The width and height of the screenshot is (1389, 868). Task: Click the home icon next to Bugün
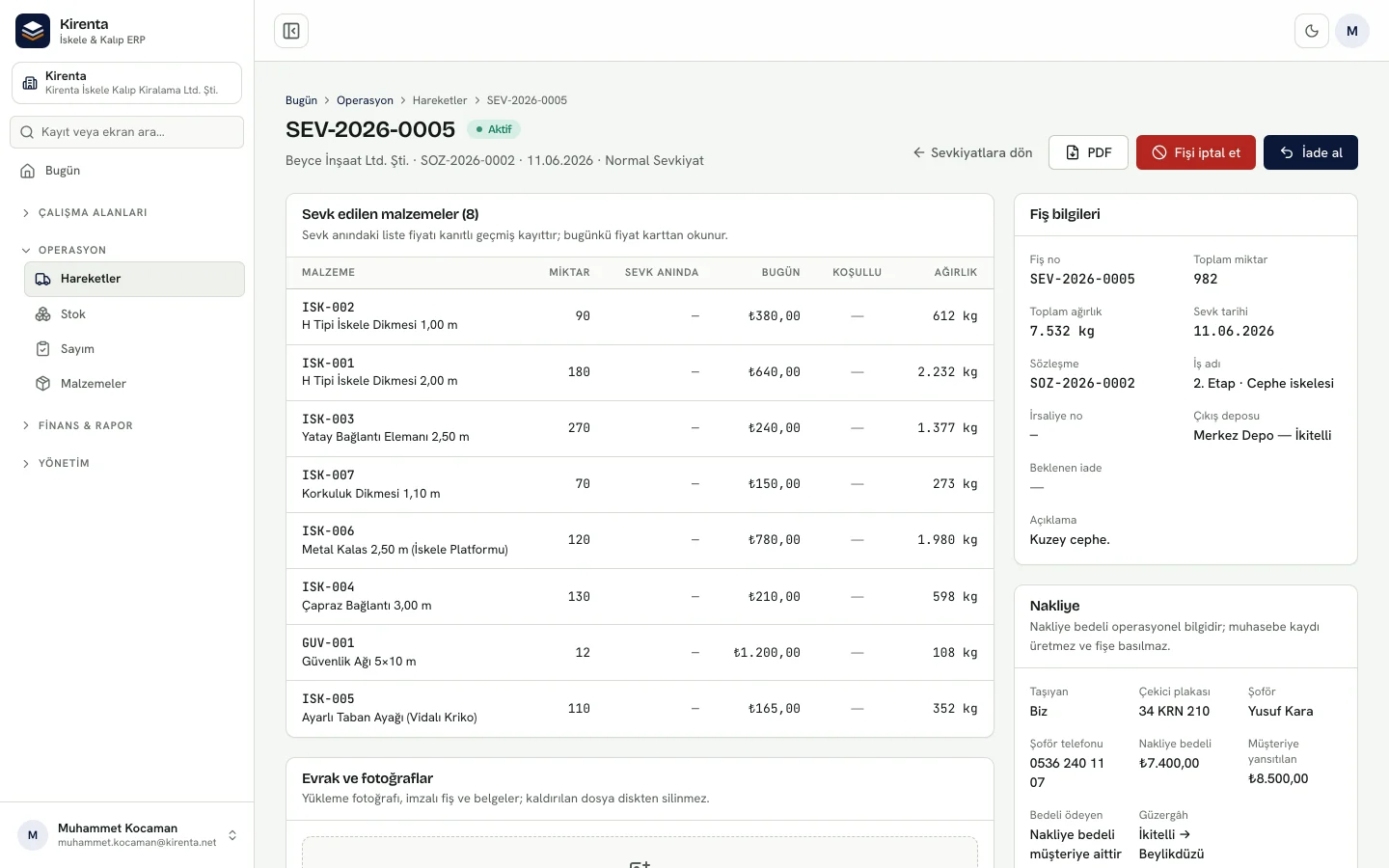coord(28,171)
